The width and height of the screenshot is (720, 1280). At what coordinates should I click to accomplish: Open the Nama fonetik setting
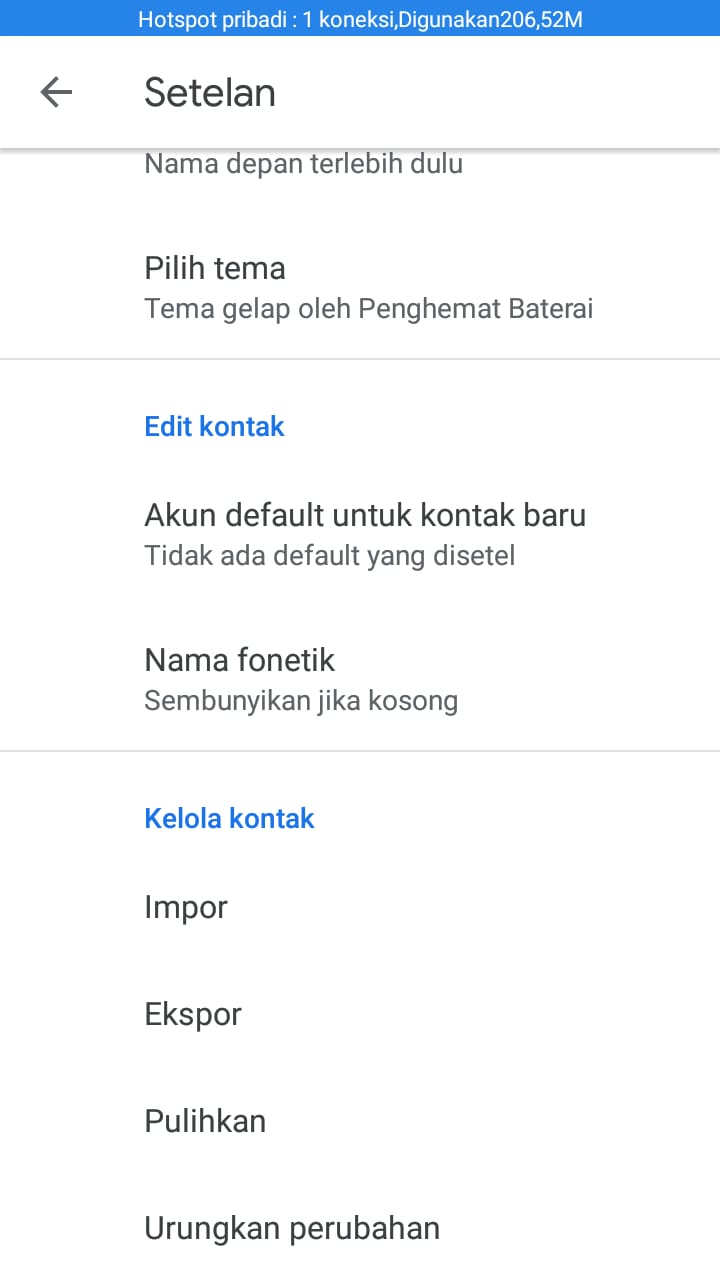(x=360, y=678)
